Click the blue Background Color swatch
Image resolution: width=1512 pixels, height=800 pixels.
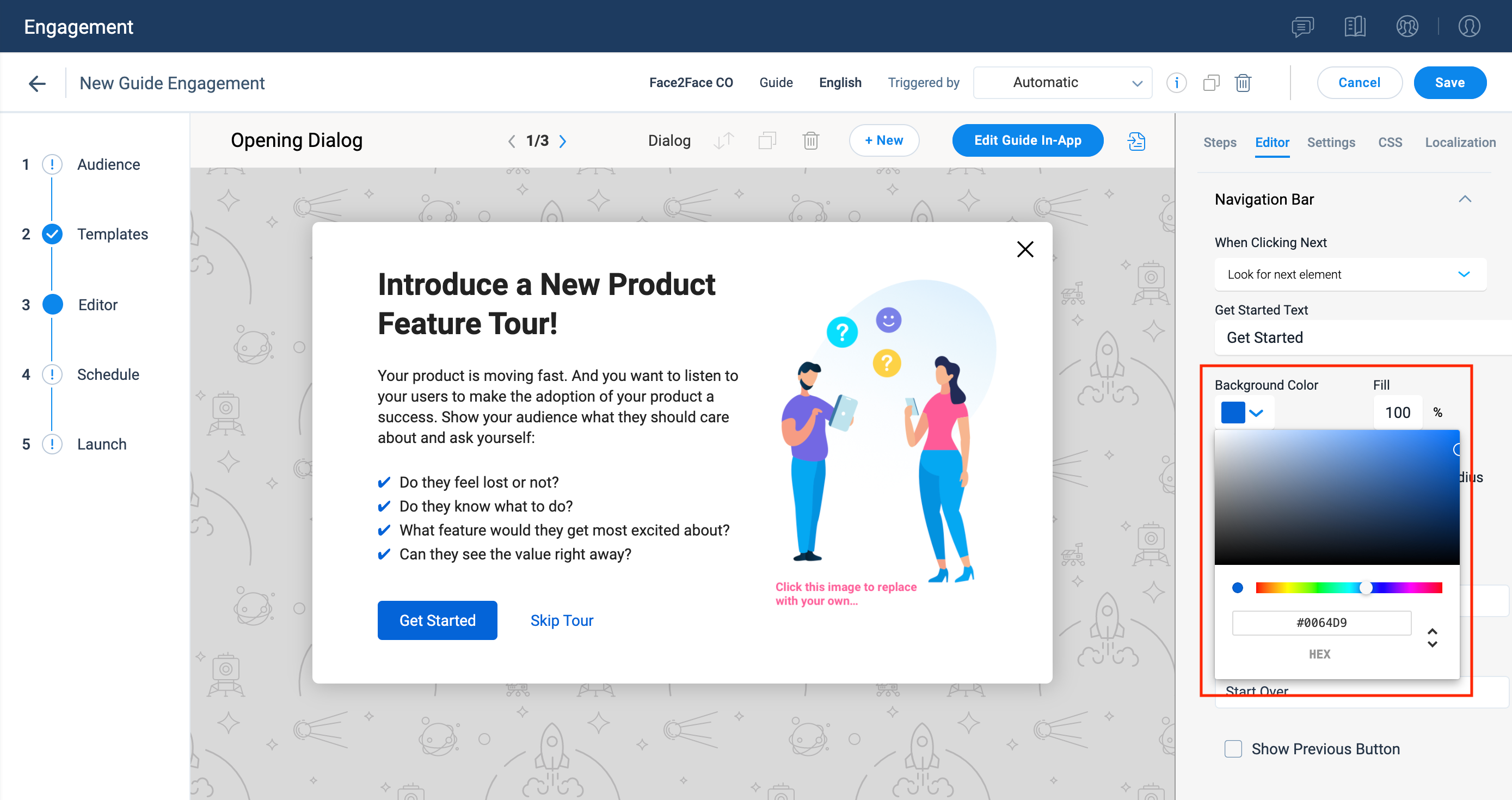coord(1233,413)
